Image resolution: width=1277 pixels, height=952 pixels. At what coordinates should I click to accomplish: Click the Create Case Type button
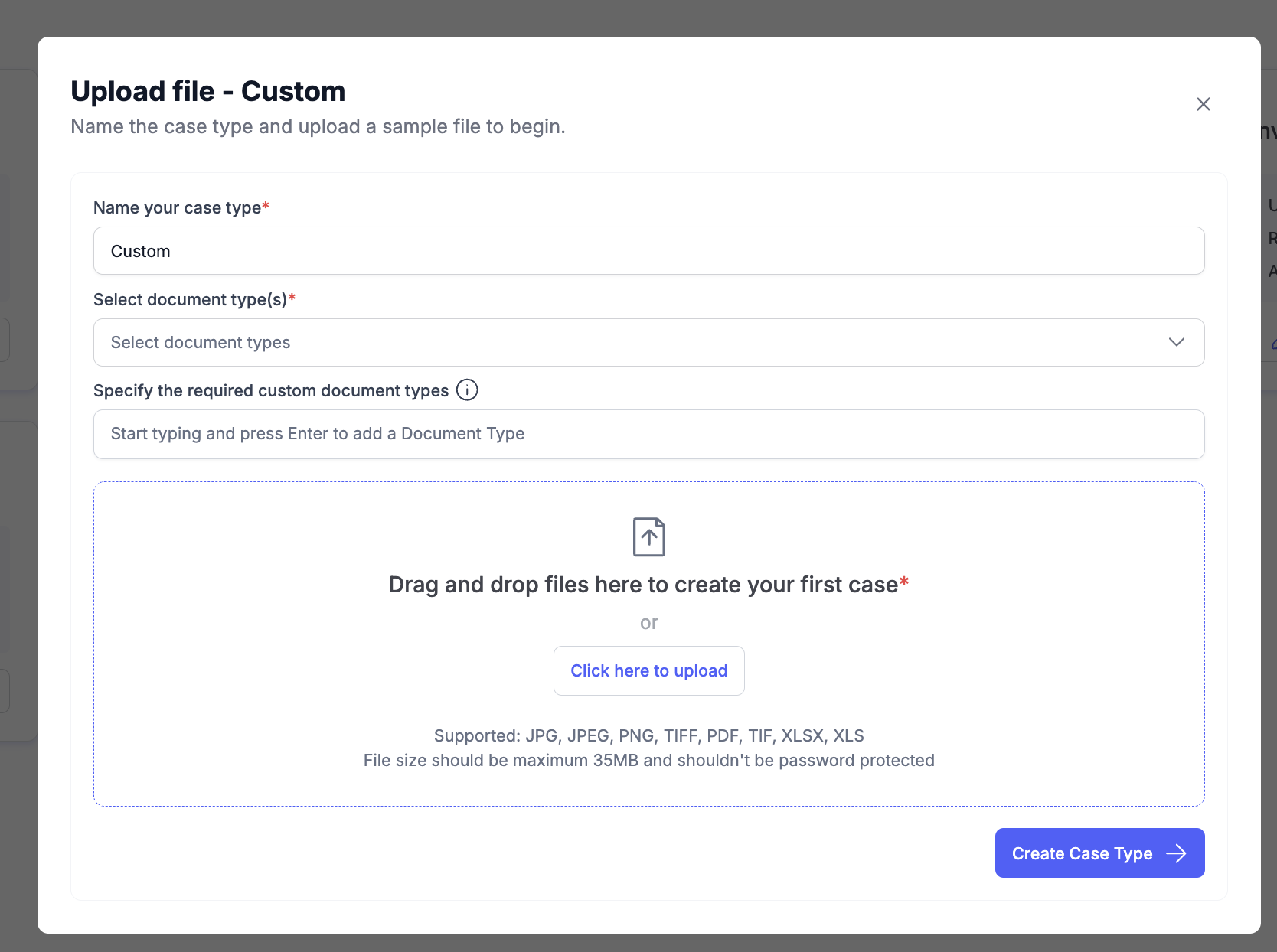click(1100, 853)
